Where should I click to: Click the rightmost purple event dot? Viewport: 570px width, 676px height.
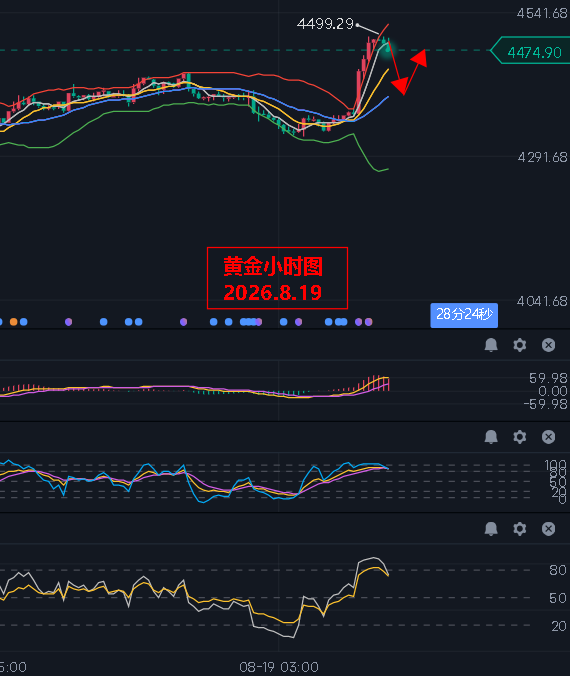click(x=369, y=322)
